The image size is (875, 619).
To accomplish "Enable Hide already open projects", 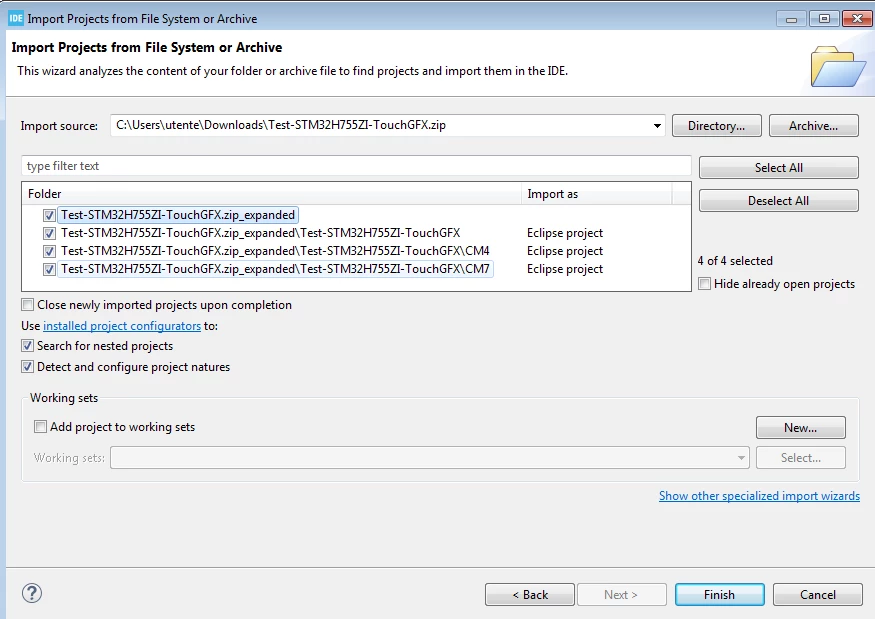I will 705,284.
